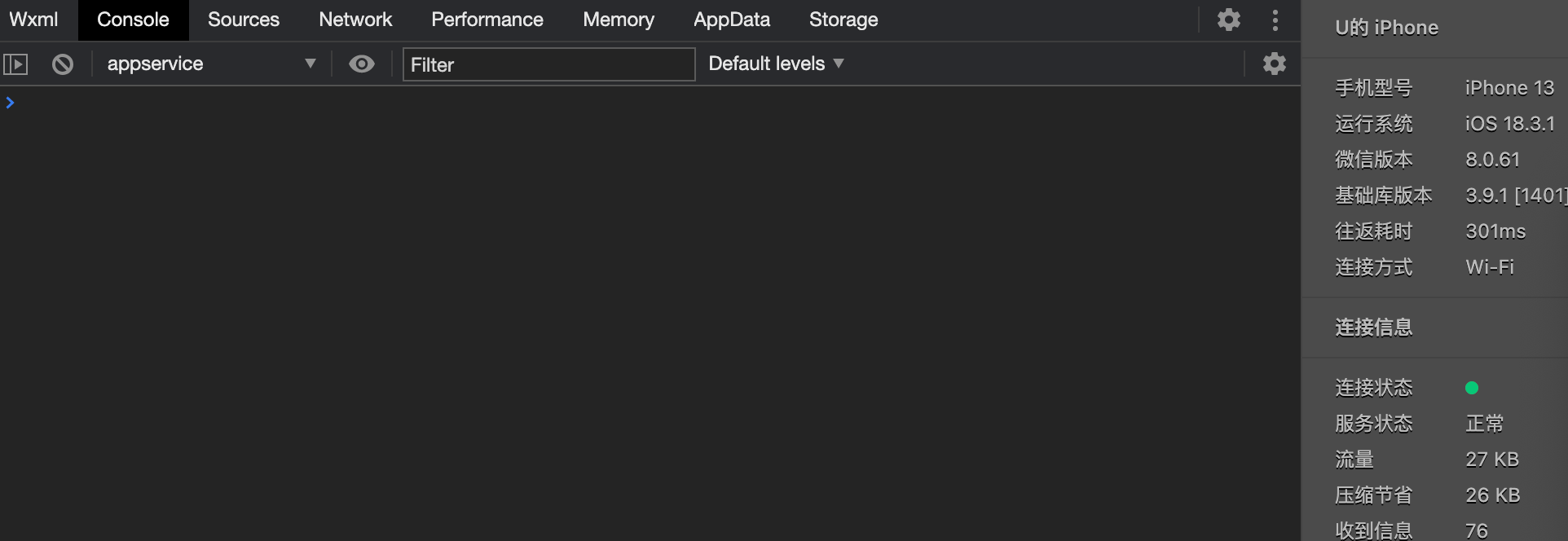Switch to the AppData tab
The image size is (1568, 541).
[732, 20]
